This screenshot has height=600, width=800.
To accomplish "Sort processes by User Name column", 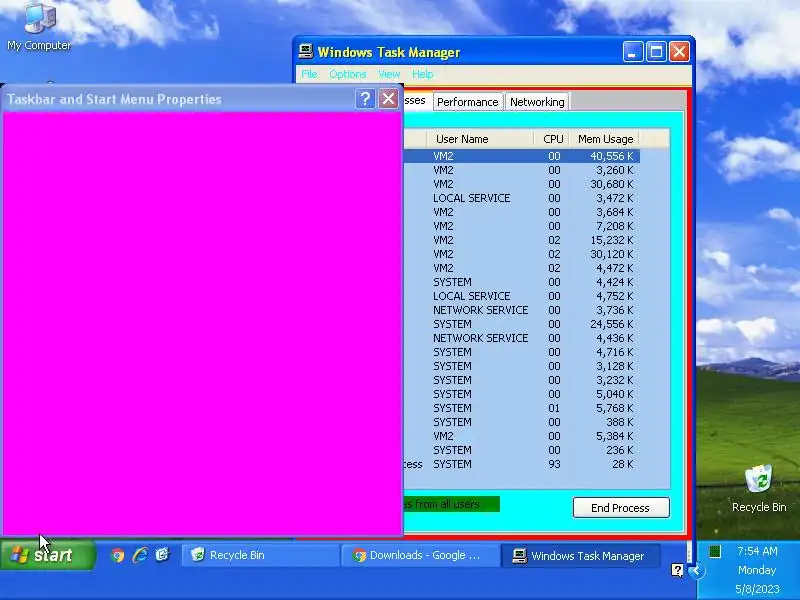I will 480,139.
